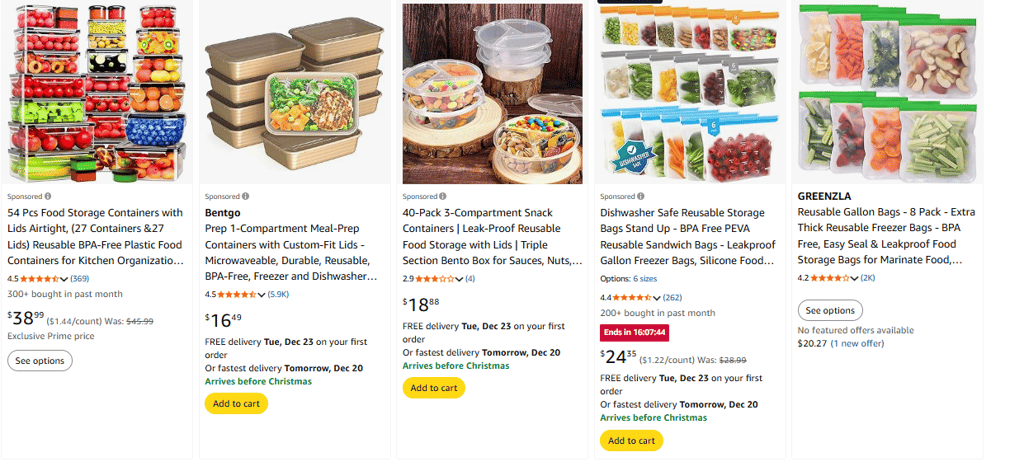Click the 2.9 star rating on the 40-Pack Snack Containers
Screen dimensions: 1024x460
pos(435,278)
